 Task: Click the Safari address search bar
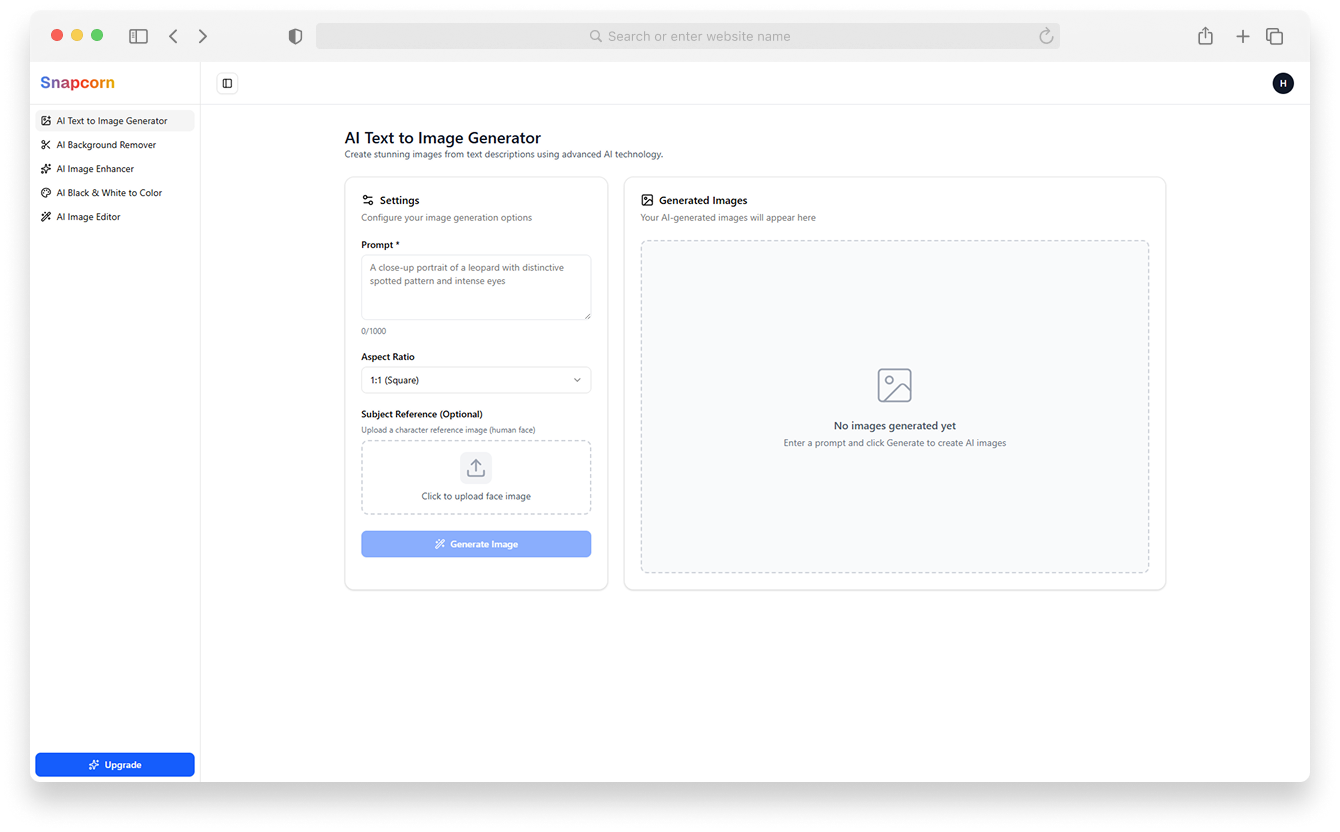point(688,36)
